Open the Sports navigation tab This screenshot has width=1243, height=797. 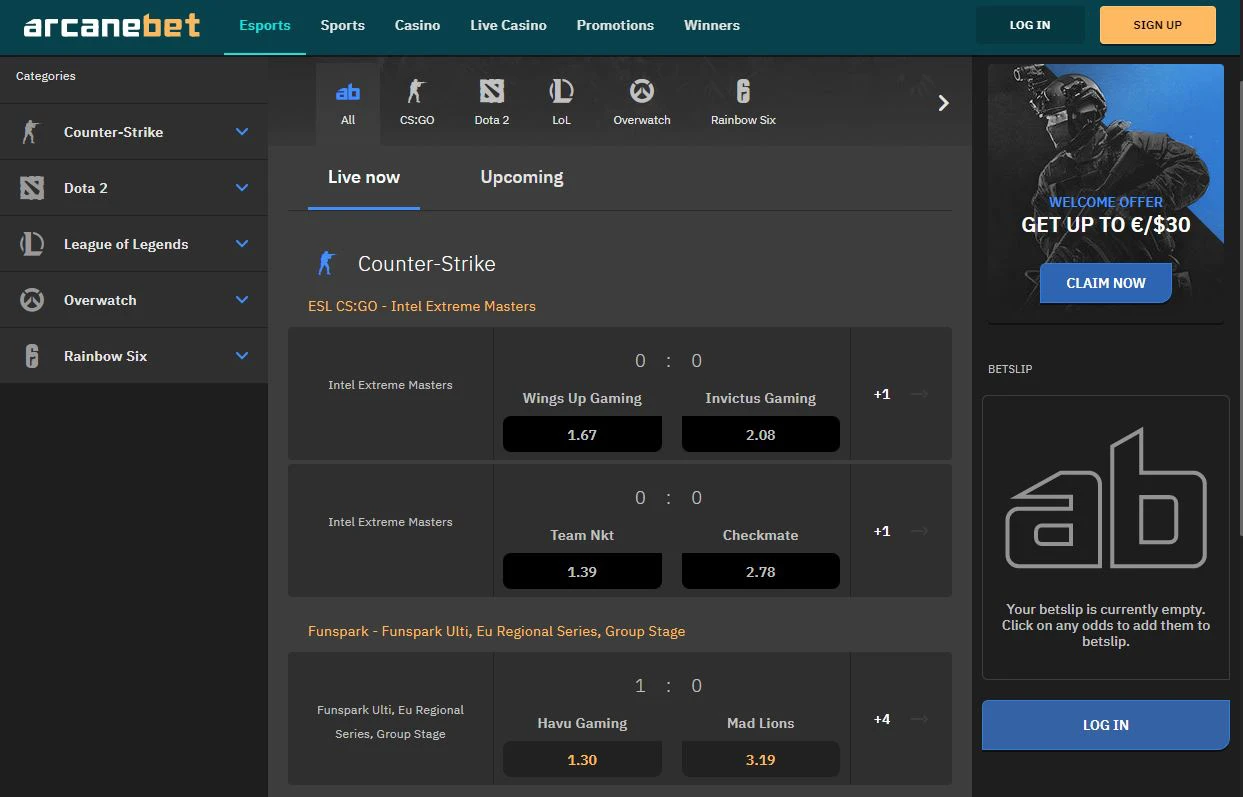click(x=343, y=25)
